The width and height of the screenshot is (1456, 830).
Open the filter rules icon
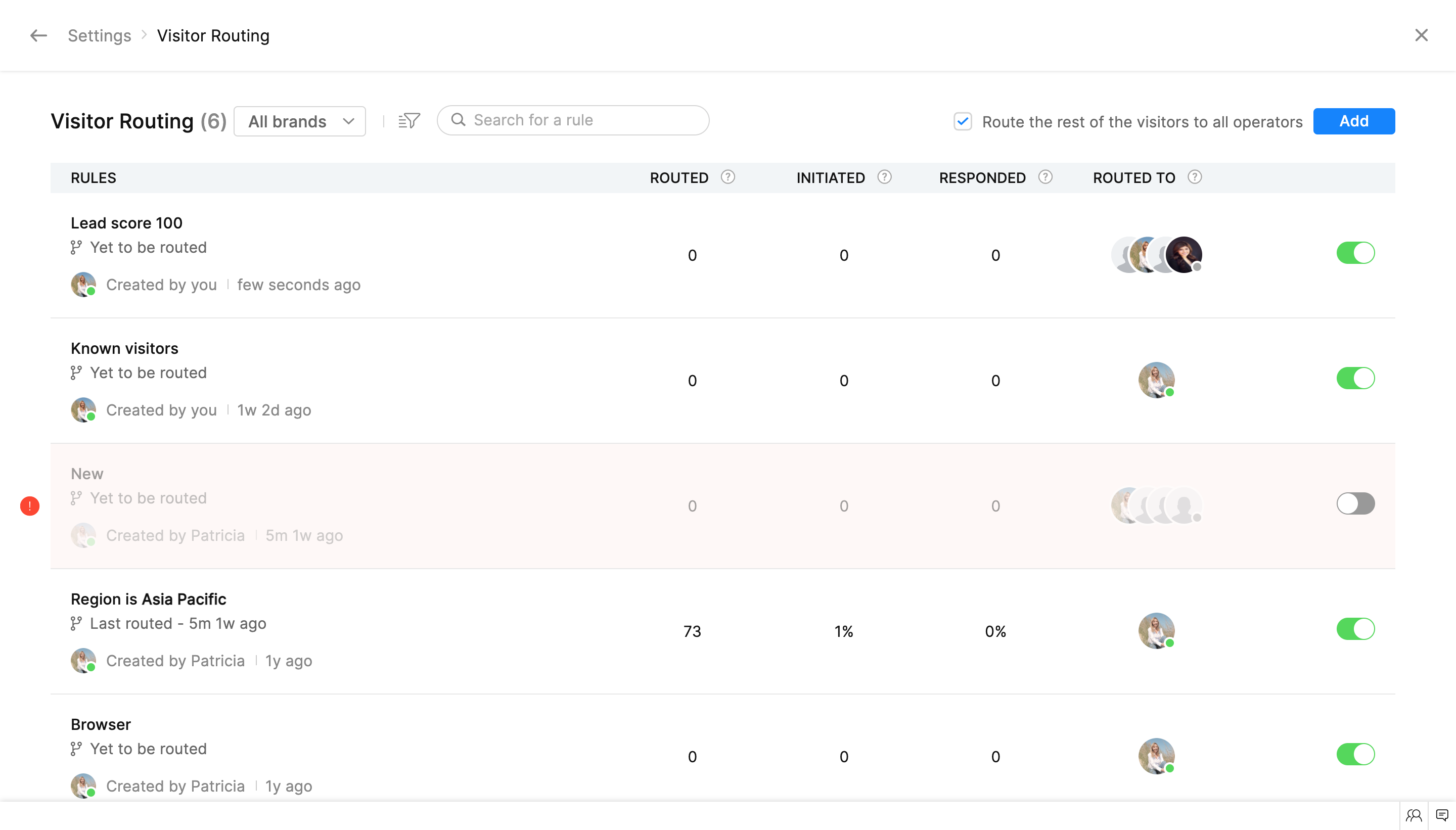409,121
